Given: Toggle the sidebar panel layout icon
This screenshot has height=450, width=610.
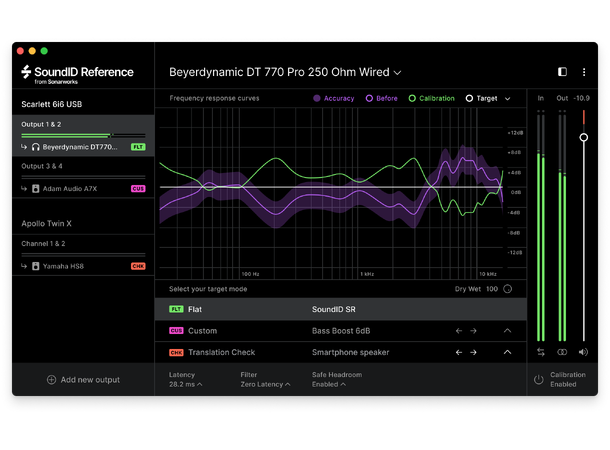Looking at the screenshot, I should tap(562, 72).
